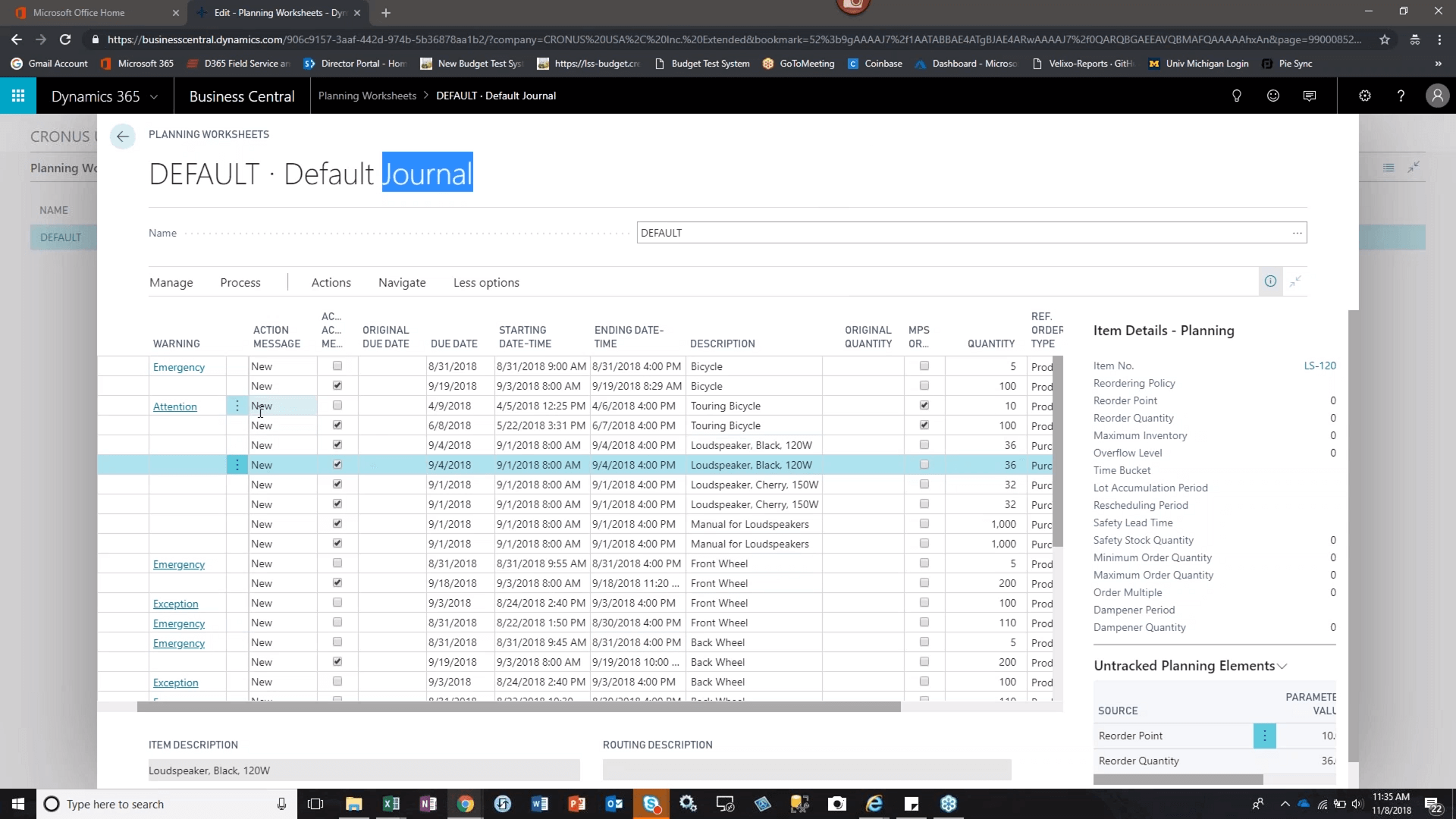The width and height of the screenshot is (1456, 819).
Task: Click the help question mark icon
Action: tap(1401, 96)
